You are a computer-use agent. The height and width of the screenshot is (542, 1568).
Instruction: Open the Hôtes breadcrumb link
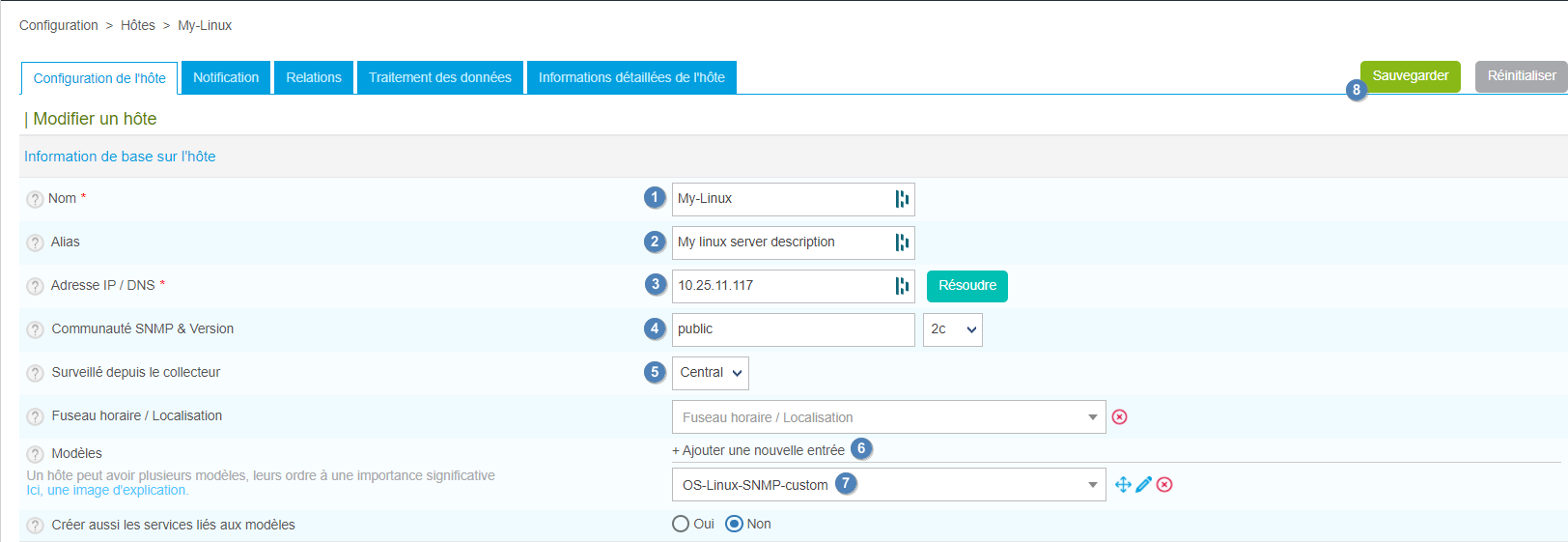click(x=137, y=25)
